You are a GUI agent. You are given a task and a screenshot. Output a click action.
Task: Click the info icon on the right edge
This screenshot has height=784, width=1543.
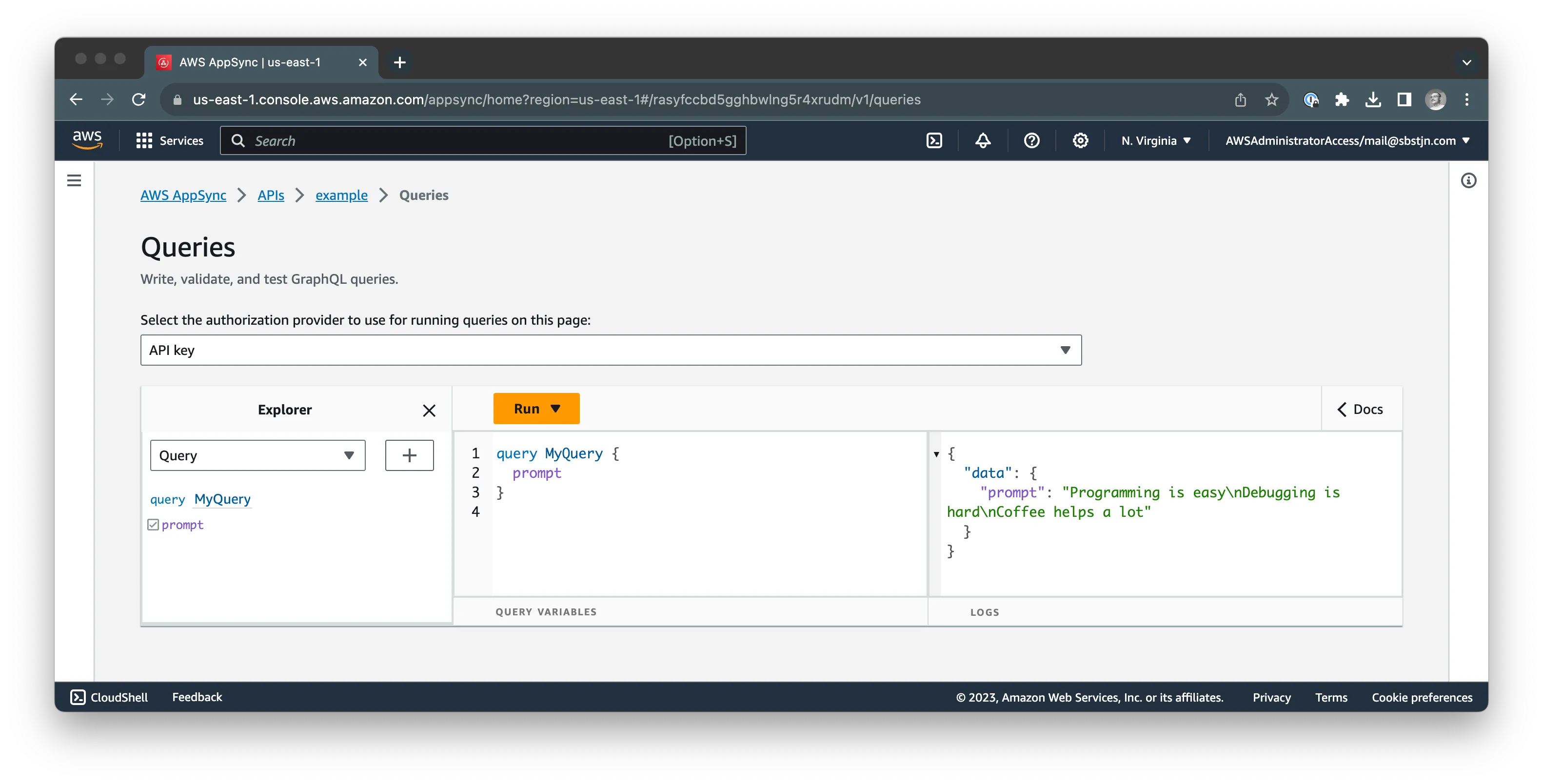pyautogui.click(x=1468, y=180)
